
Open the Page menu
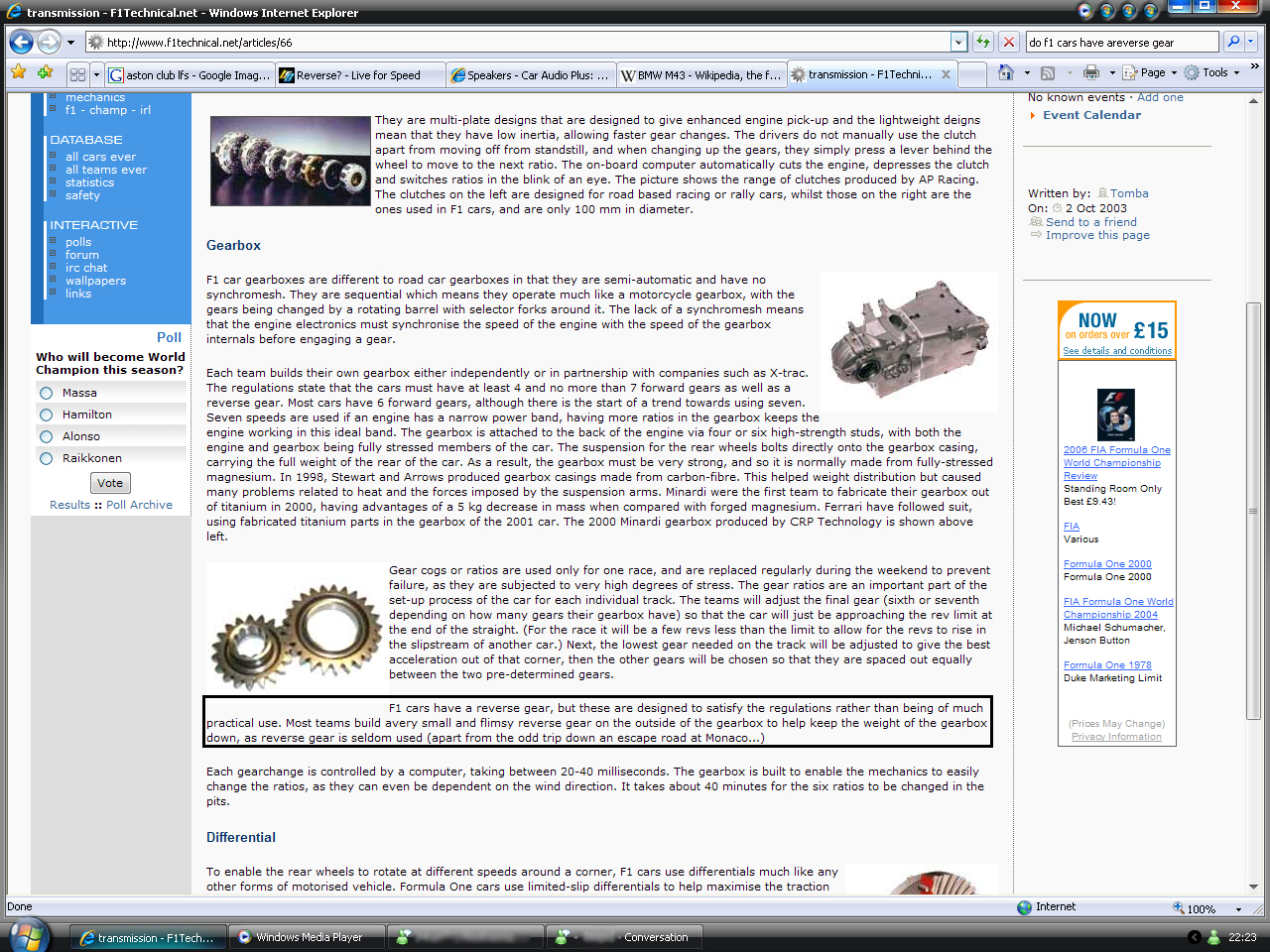click(x=1150, y=72)
